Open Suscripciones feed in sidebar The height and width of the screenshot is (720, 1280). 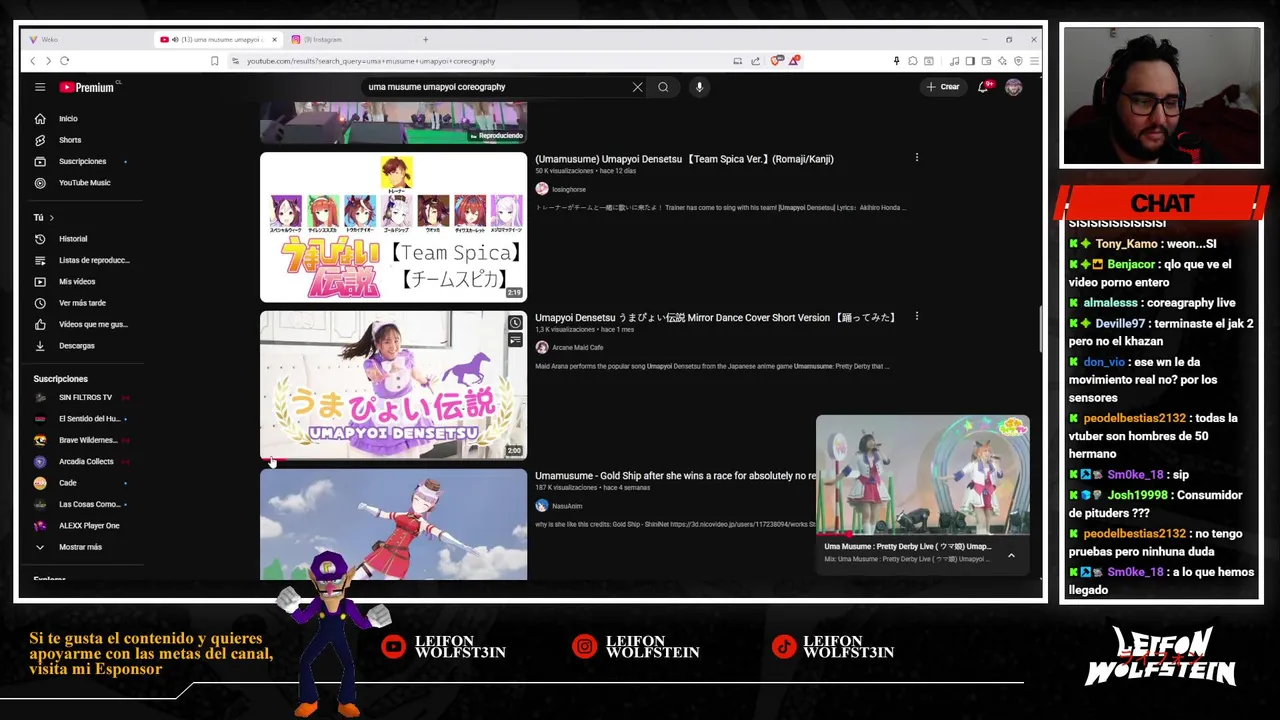(82, 161)
